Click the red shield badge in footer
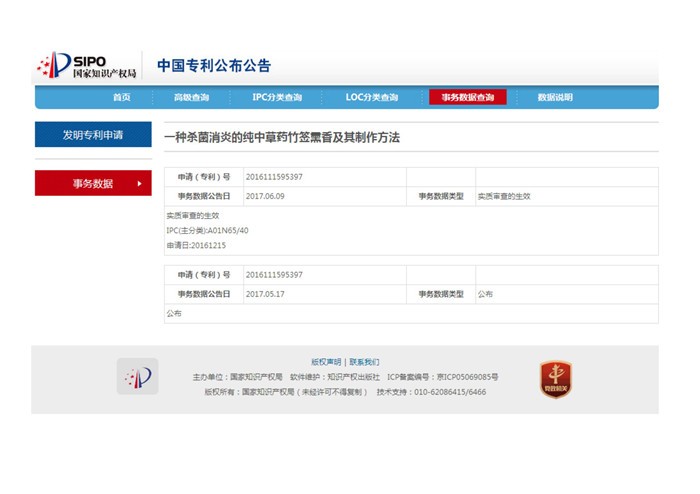Viewport: 700px width, 494px height. 556,379
